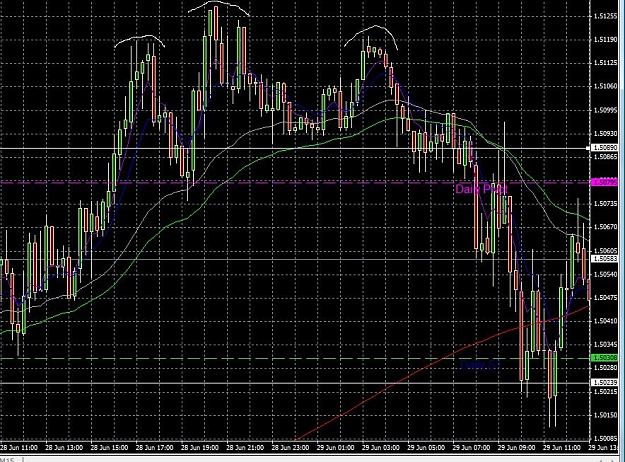Click the '29 Jun 01:00' time label
Image resolution: width=625 pixels, height=462 pixels.
point(335,448)
